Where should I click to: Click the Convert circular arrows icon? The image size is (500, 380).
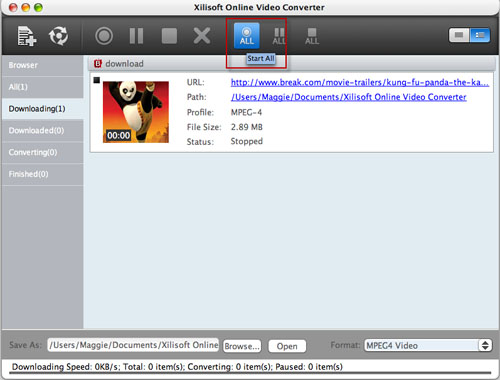point(59,36)
